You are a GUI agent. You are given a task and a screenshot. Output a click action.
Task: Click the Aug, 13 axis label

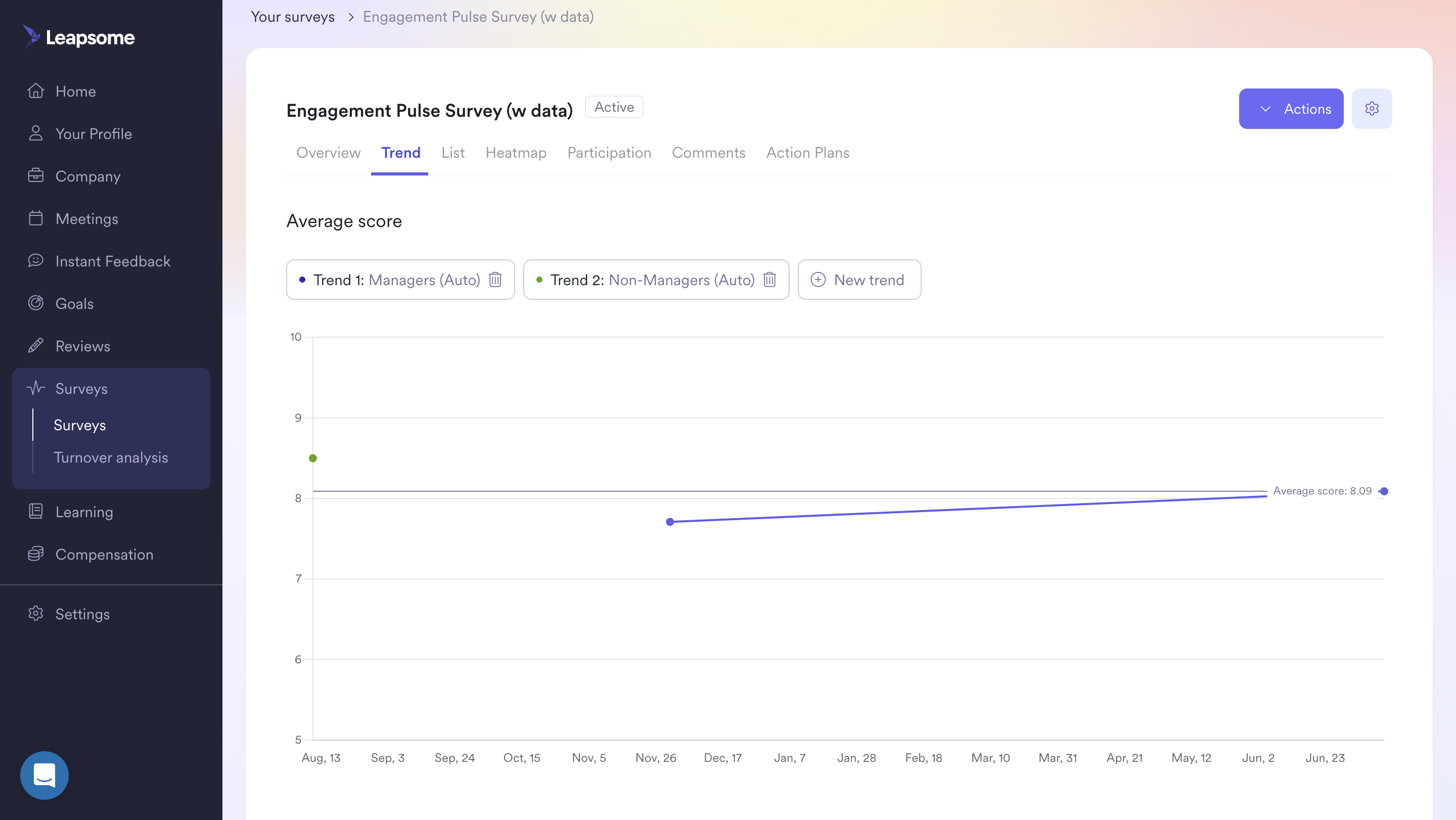[321, 757]
